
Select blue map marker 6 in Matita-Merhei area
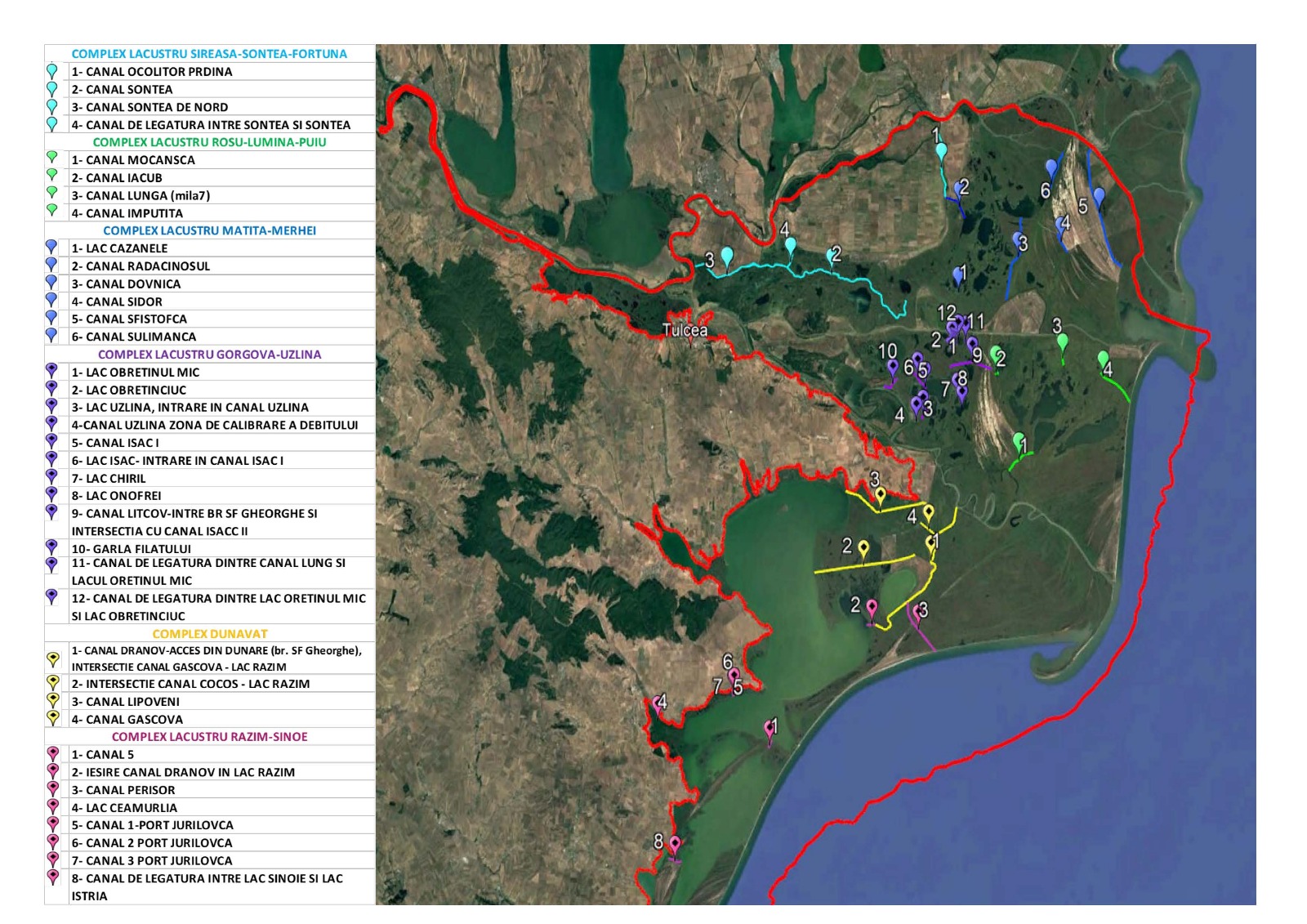pyautogui.click(x=1051, y=169)
